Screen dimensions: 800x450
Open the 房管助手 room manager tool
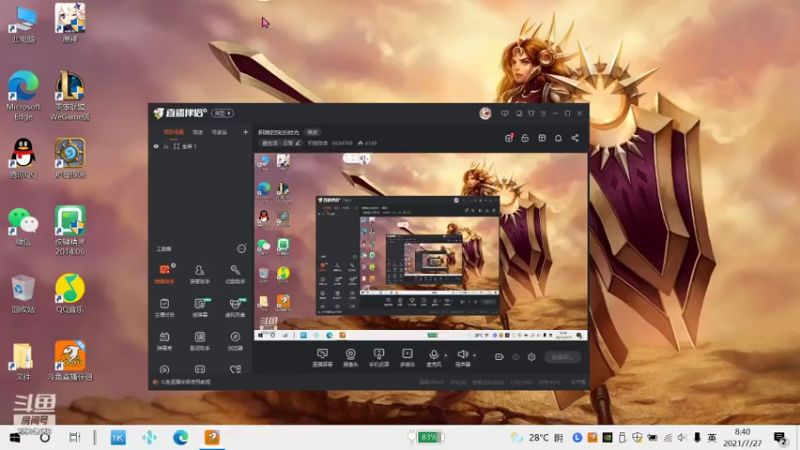[199, 273]
